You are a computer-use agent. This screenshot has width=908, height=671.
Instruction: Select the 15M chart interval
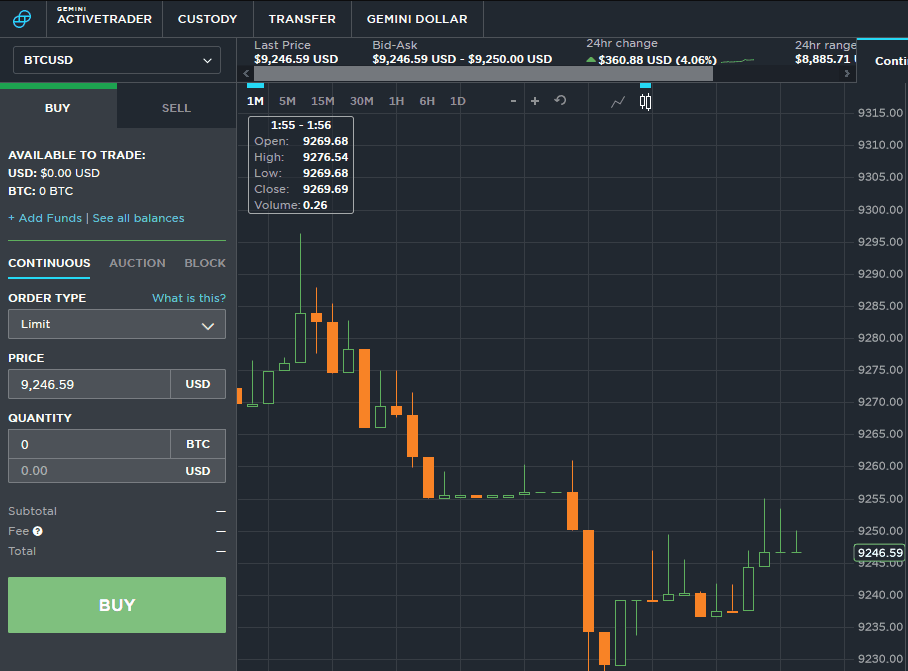point(323,101)
